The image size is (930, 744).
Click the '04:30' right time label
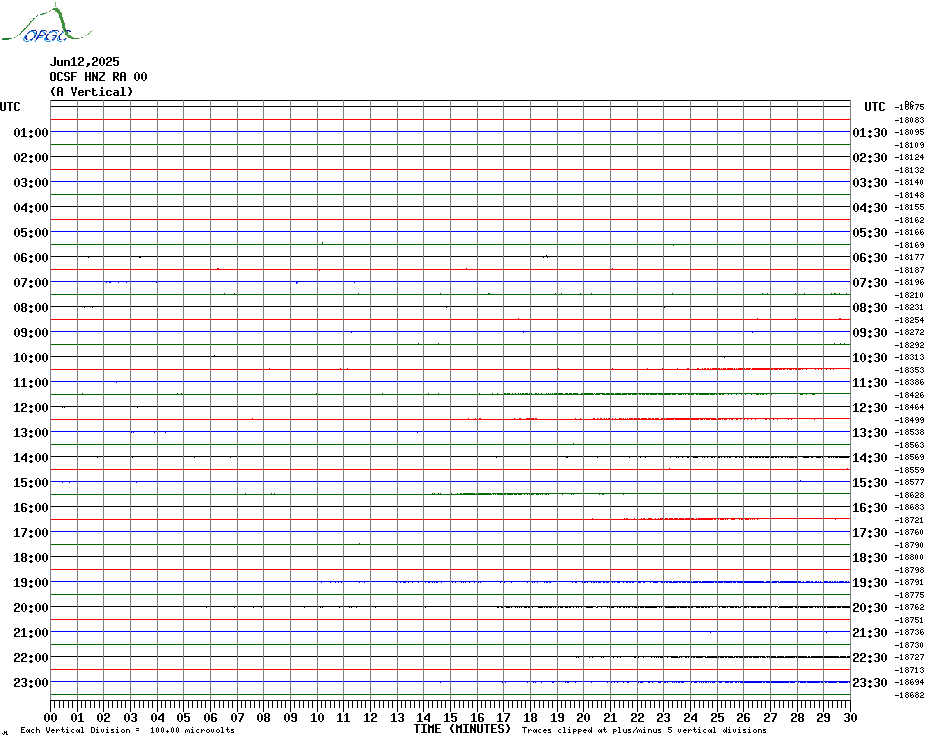point(870,208)
